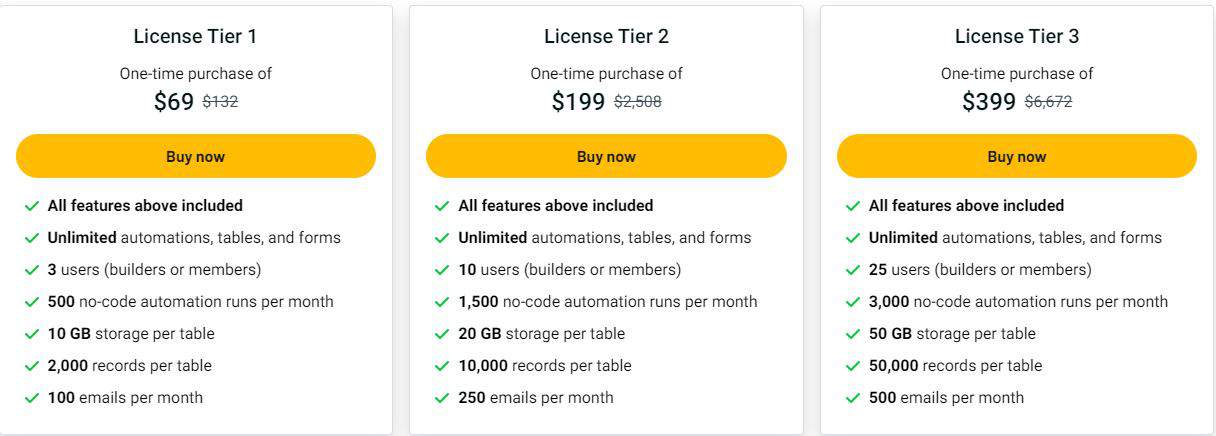This screenshot has width=1216, height=436.
Task: Select the License Tier 3 heading
Action: [x=1016, y=37]
